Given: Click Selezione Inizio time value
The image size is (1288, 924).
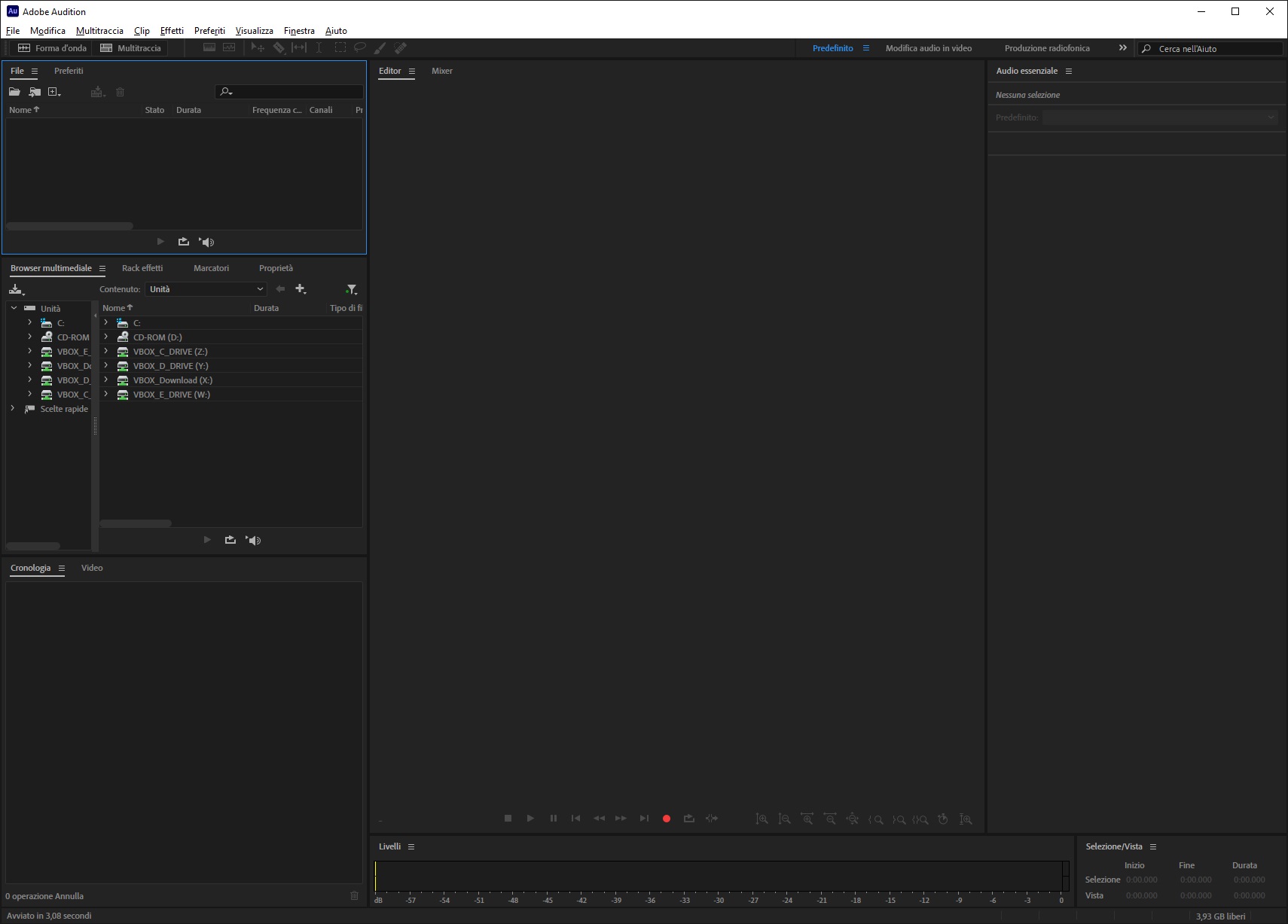Looking at the screenshot, I should pos(1142,880).
